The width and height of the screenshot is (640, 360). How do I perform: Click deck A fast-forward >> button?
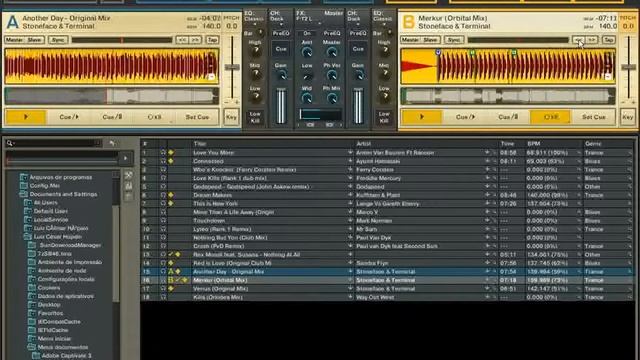coord(196,40)
